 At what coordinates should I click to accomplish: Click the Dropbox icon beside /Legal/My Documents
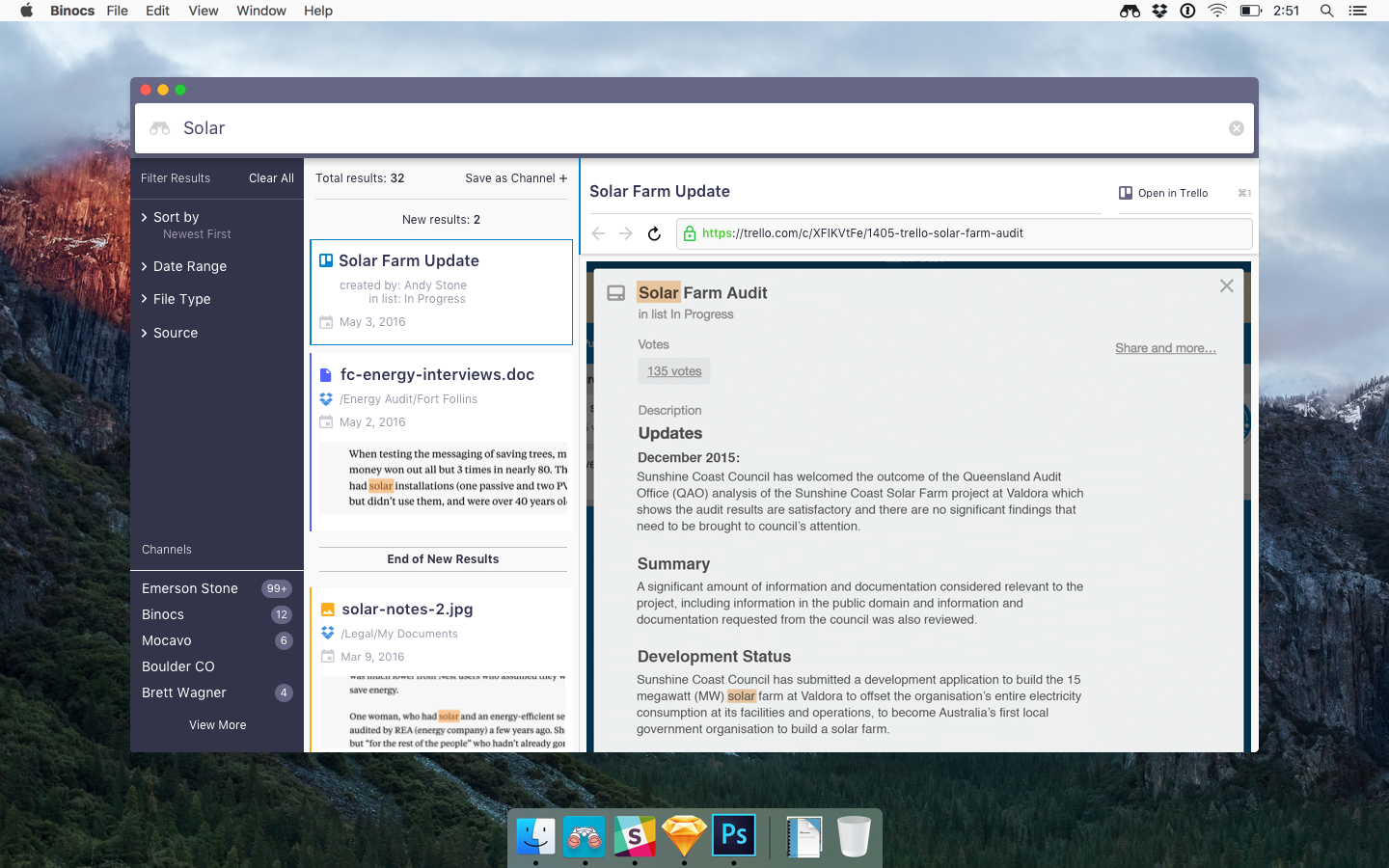[328, 634]
